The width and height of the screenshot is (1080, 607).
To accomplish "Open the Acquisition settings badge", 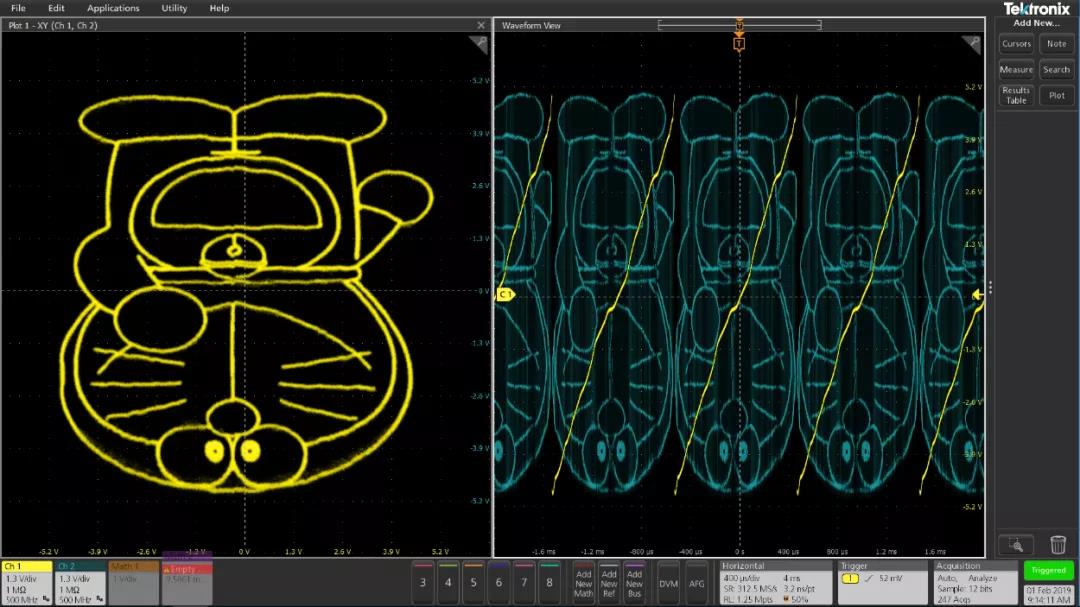I will [x=975, y=583].
